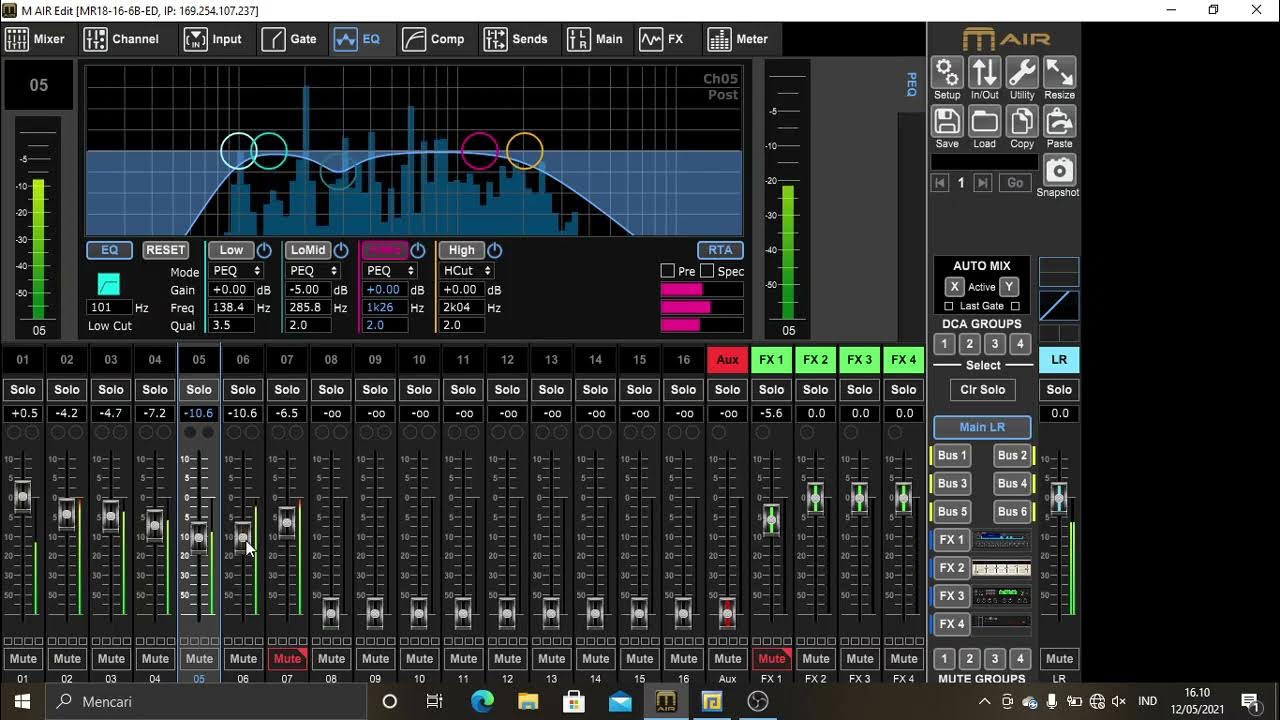Select DCA group 1 button
Image resolution: width=1280 pixels, height=720 pixels.
tap(944, 344)
